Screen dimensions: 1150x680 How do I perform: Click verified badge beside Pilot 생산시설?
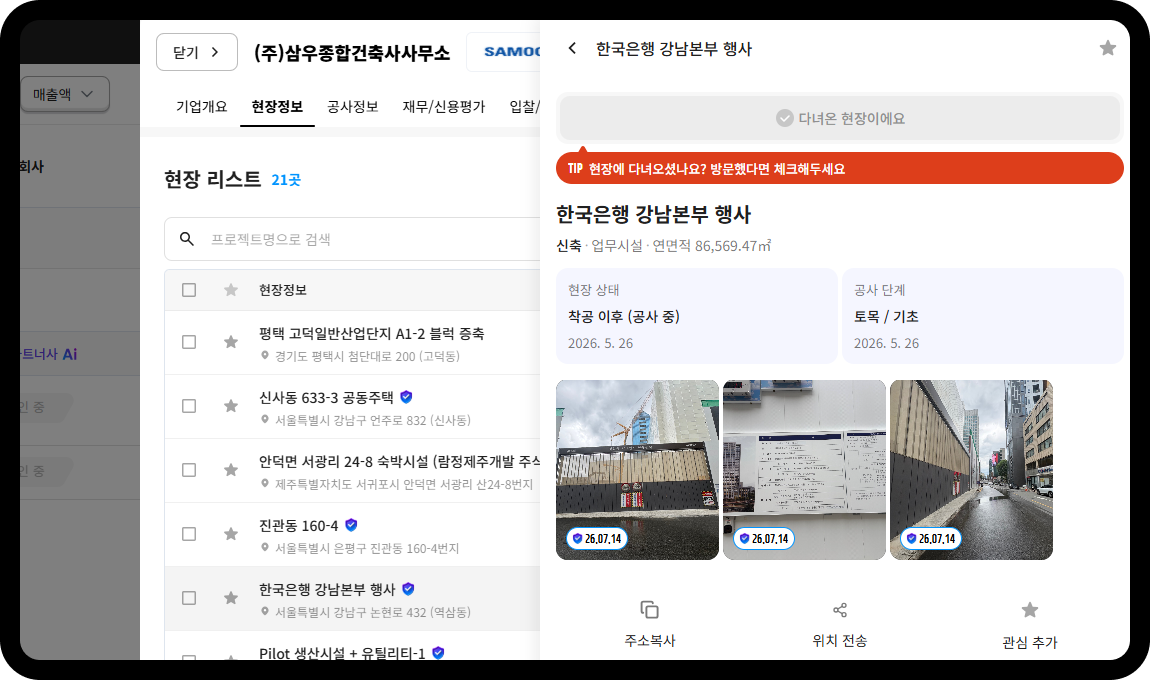point(438,652)
